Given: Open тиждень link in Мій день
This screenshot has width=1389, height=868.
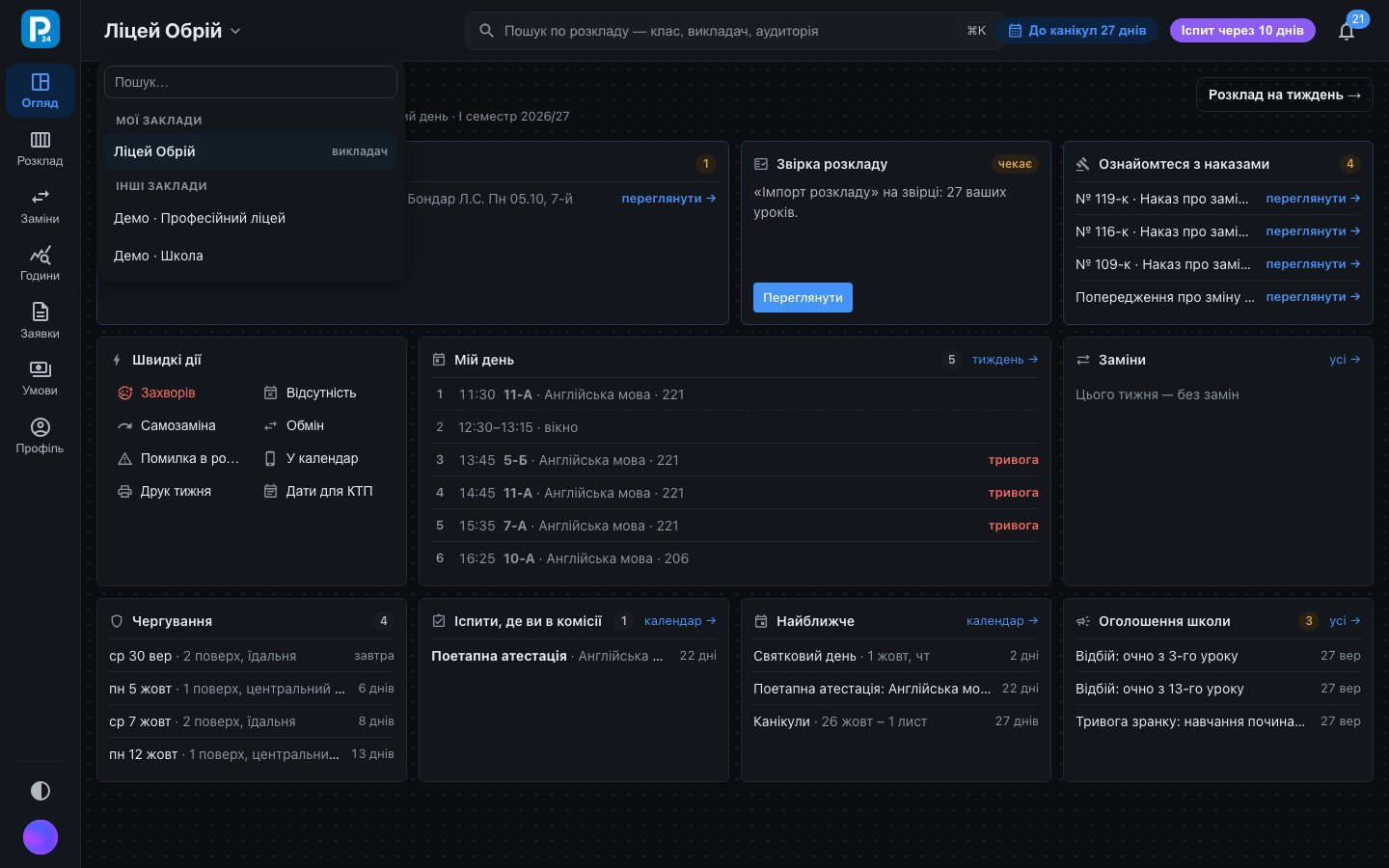Looking at the screenshot, I should click(x=1005, y=360).
